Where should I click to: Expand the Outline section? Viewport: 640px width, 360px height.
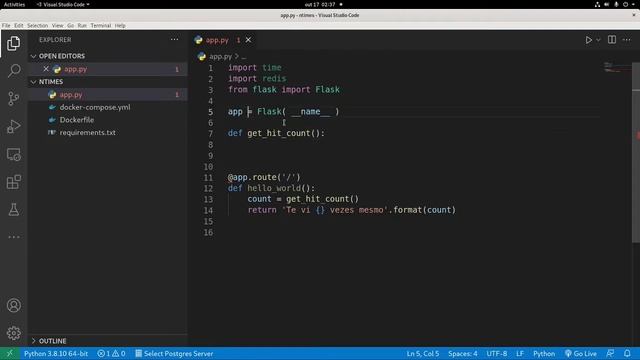pos(108,341)
